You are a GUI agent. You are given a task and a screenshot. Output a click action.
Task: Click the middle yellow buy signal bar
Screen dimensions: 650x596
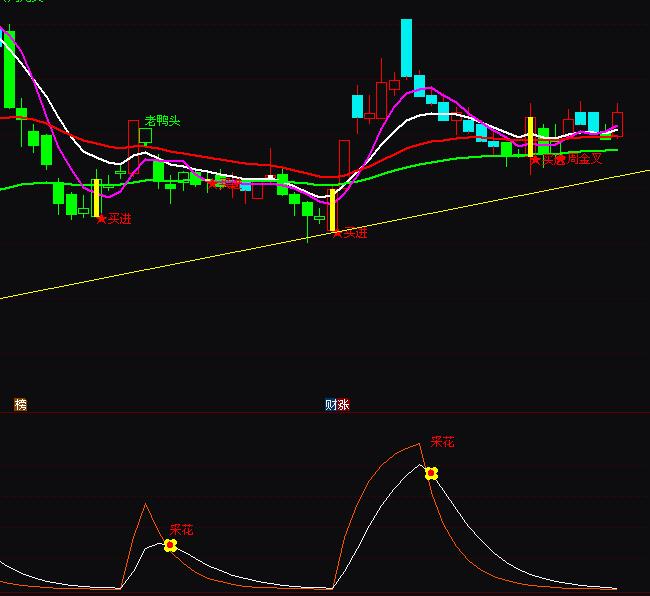click(x=332, y=210)
